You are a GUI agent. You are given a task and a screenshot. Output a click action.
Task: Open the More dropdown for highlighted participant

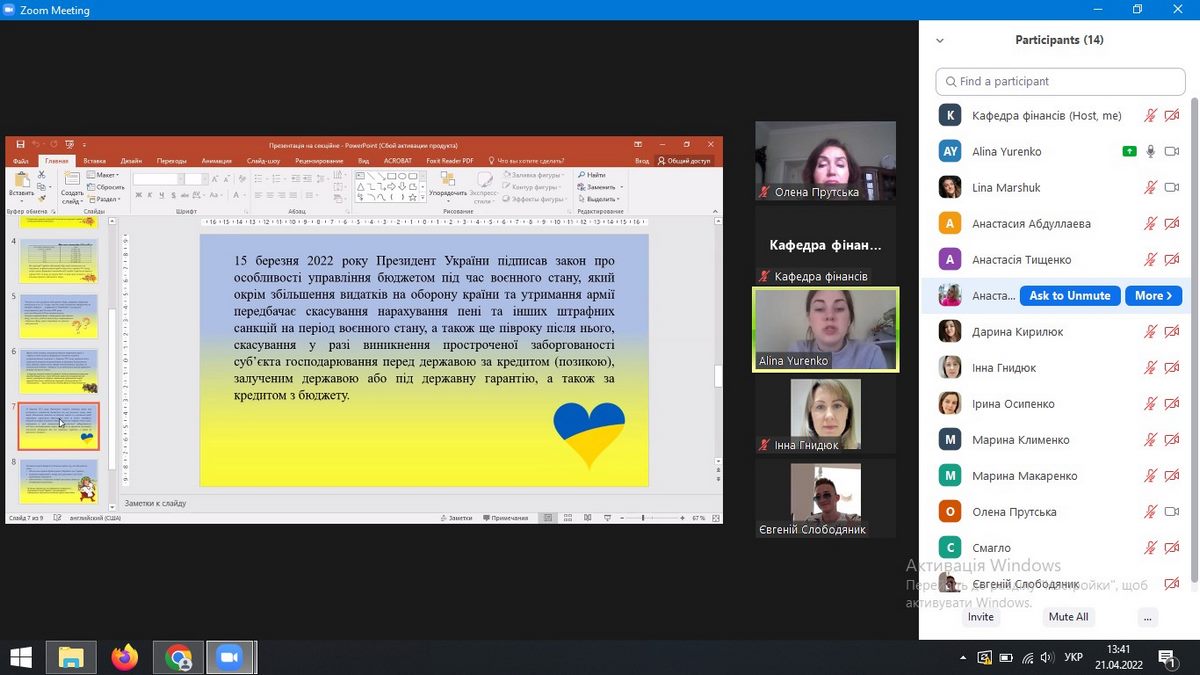(1155, 296)
